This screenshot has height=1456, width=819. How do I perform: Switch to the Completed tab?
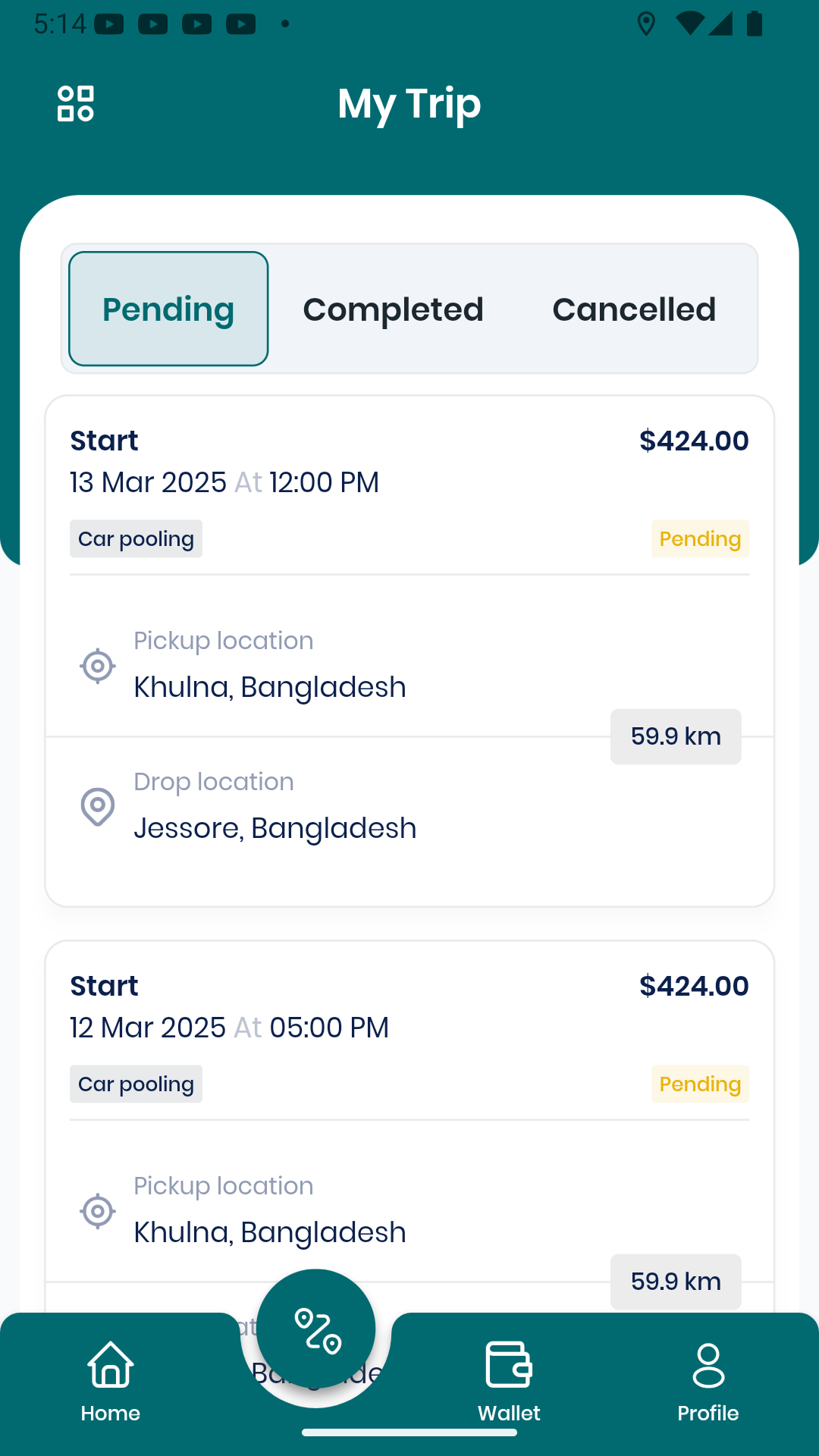point(393,309)
